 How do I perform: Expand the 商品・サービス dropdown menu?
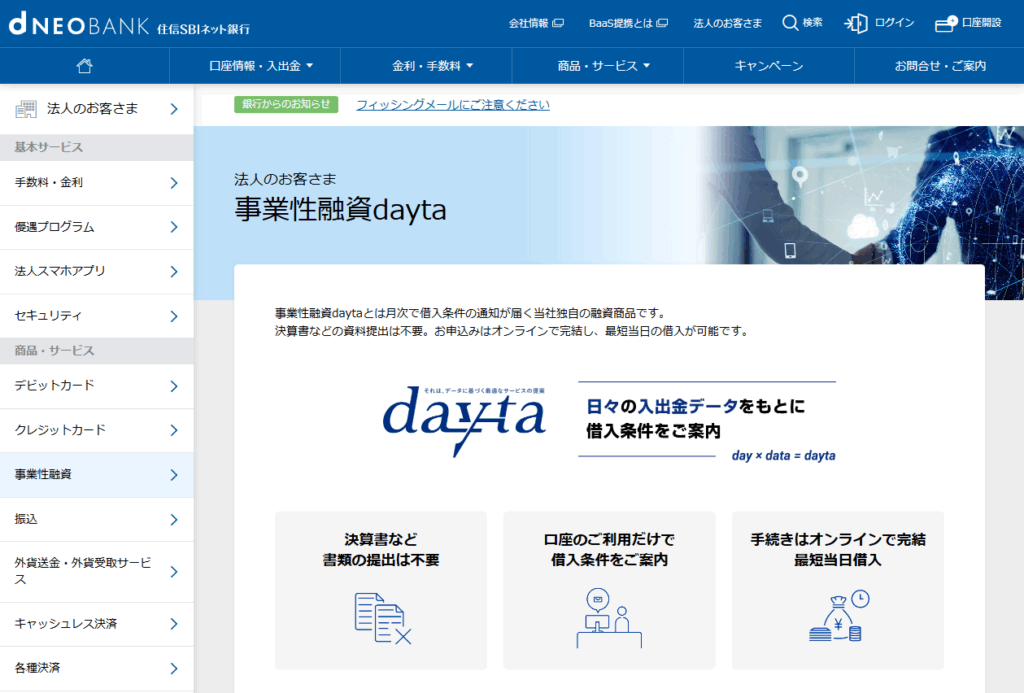pyautogui.click(x=603, y=66)
